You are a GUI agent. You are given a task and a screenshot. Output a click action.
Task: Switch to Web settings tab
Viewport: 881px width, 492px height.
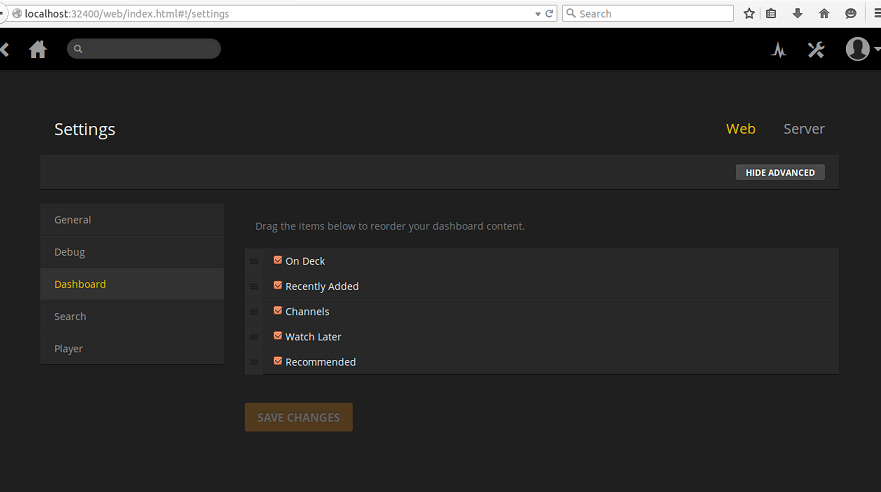[x=741, y=129]
